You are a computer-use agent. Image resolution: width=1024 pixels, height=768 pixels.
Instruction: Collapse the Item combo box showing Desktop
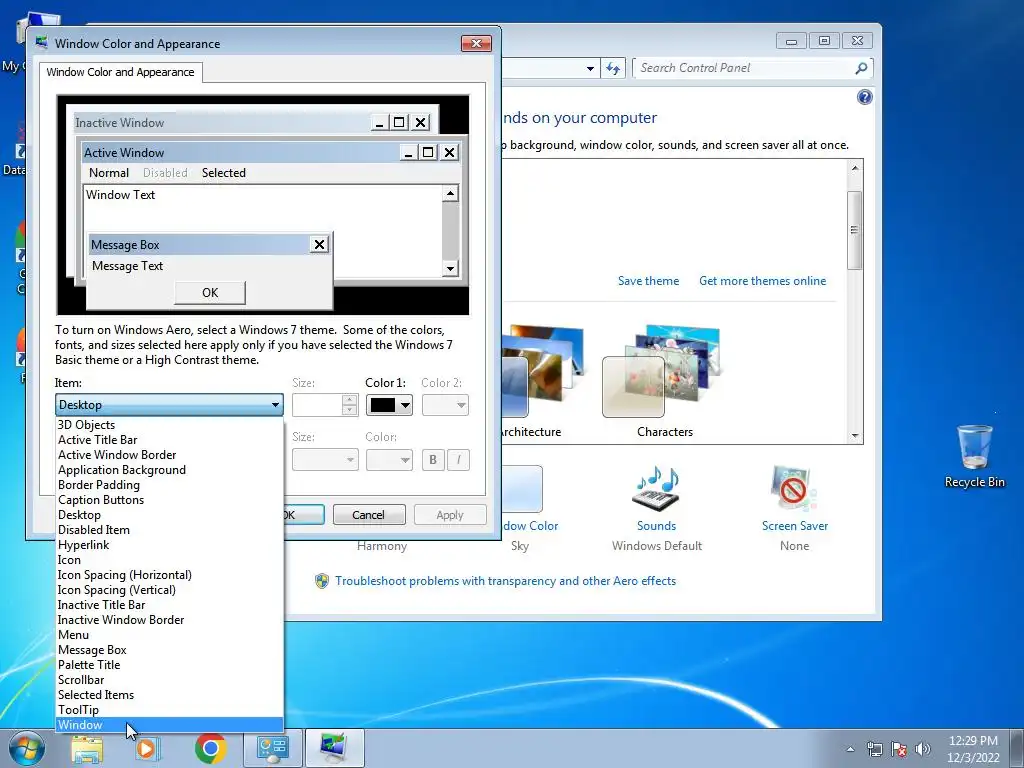169,405
